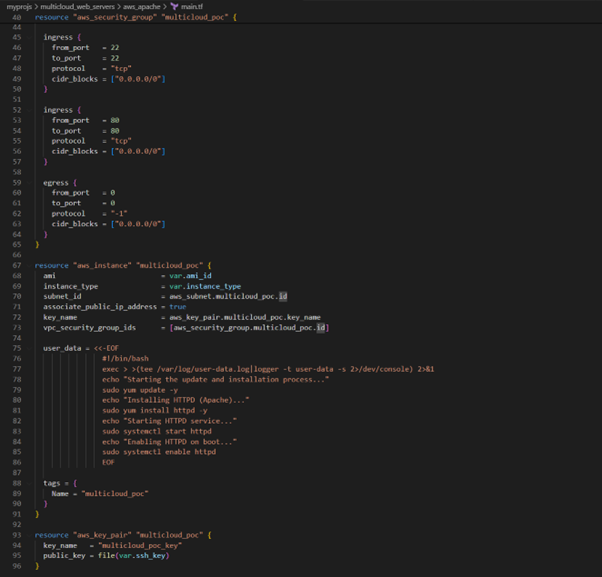Expand the multicloud_web_servers breadcrumb
The image size is (602, 577).
pyautogui.click(x=78, y=6)
